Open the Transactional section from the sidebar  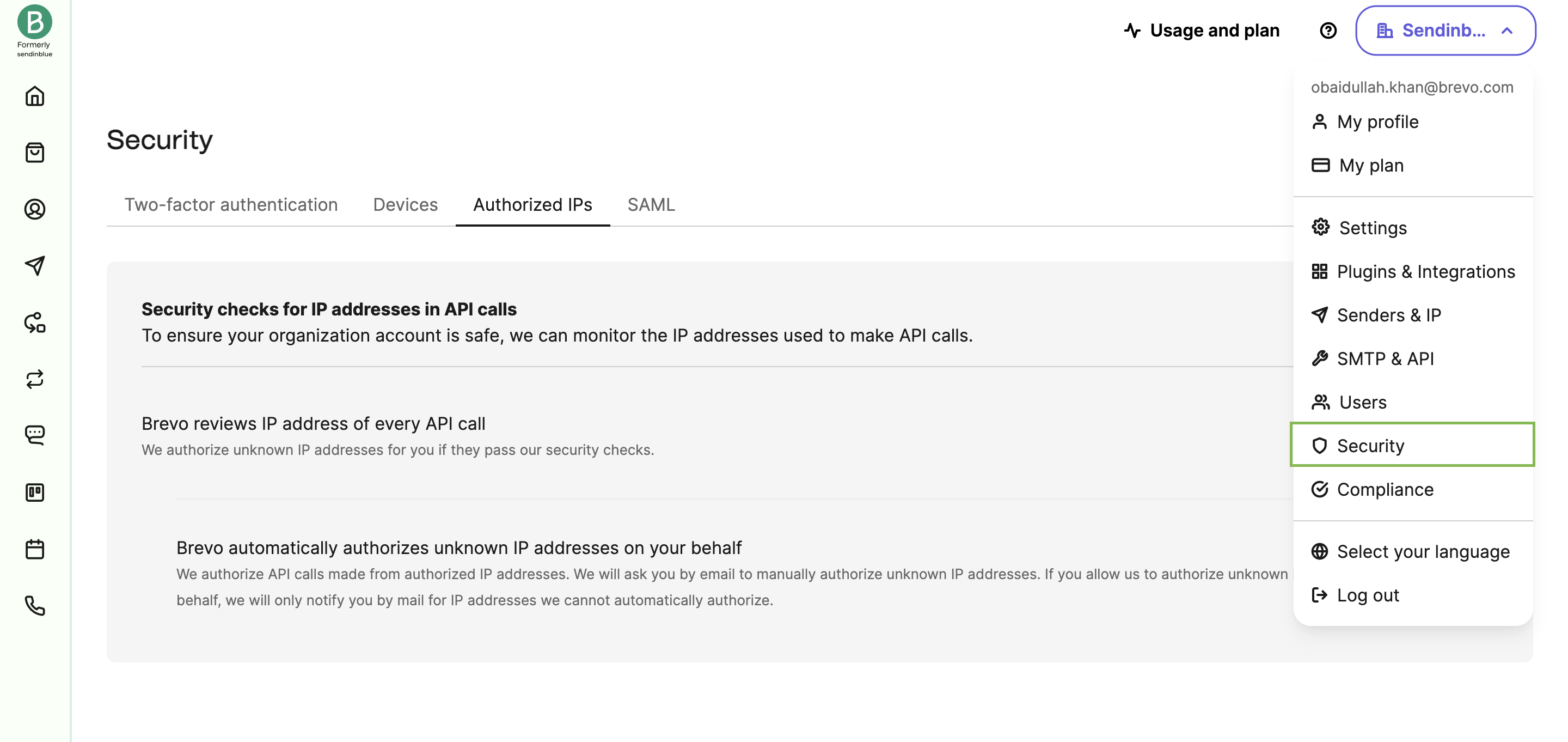35,380
